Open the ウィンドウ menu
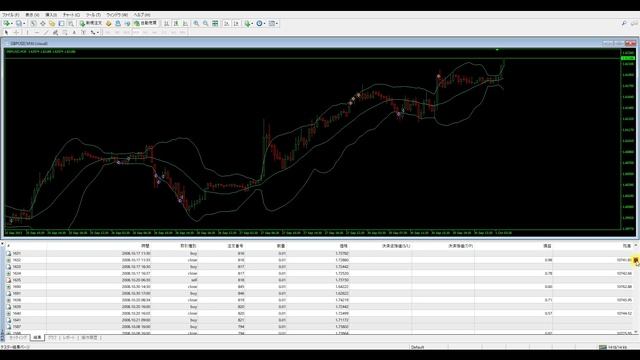 [x=117, y=15]
